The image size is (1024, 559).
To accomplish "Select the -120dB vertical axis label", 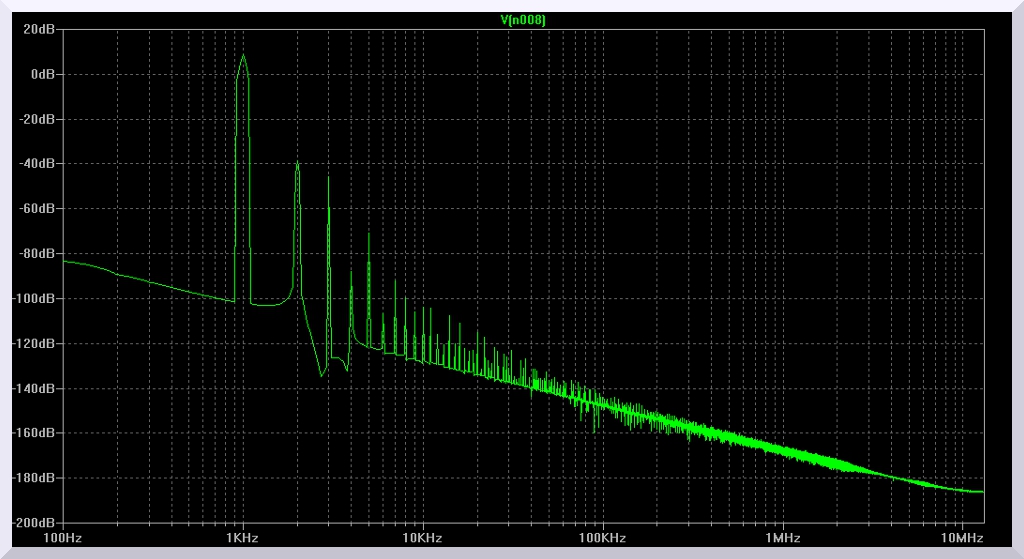I will click(x=35, y=344).
